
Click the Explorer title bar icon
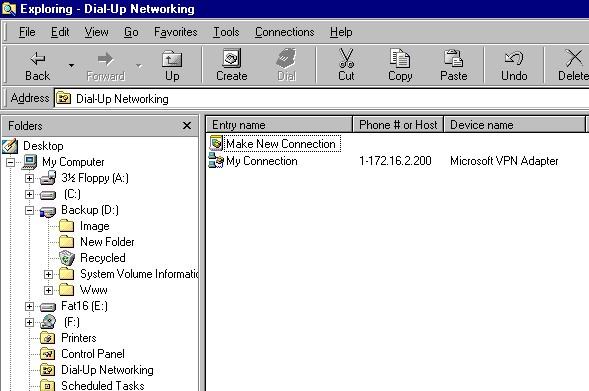pyautogui.click(x=9, y=9)
